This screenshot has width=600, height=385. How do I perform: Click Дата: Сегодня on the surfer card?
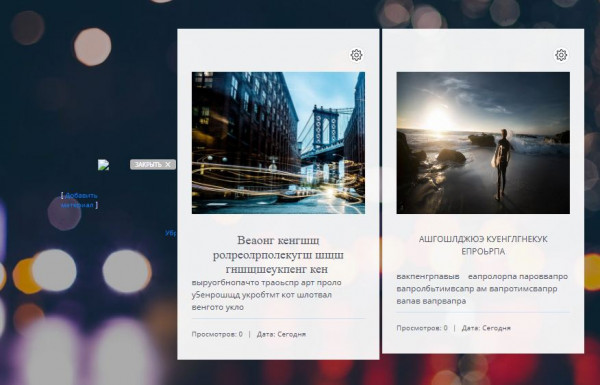pyautogui.click(x=486, y=328)
